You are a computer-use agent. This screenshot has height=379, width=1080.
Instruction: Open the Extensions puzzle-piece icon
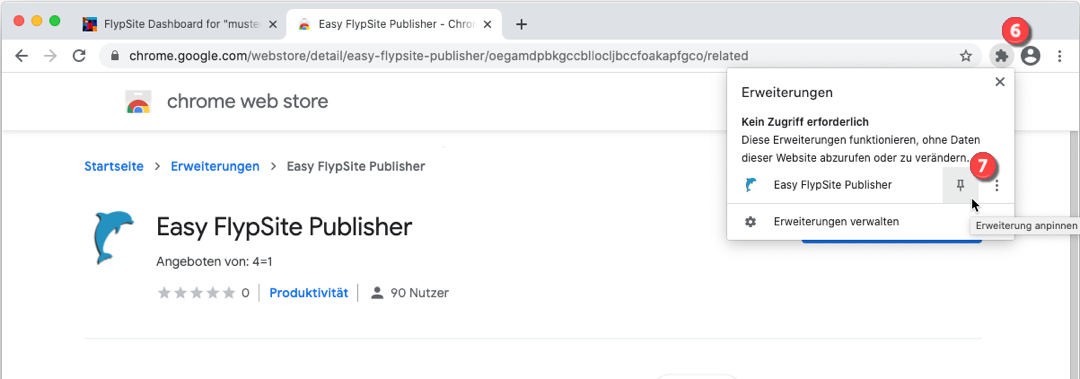pos(1001,56)
